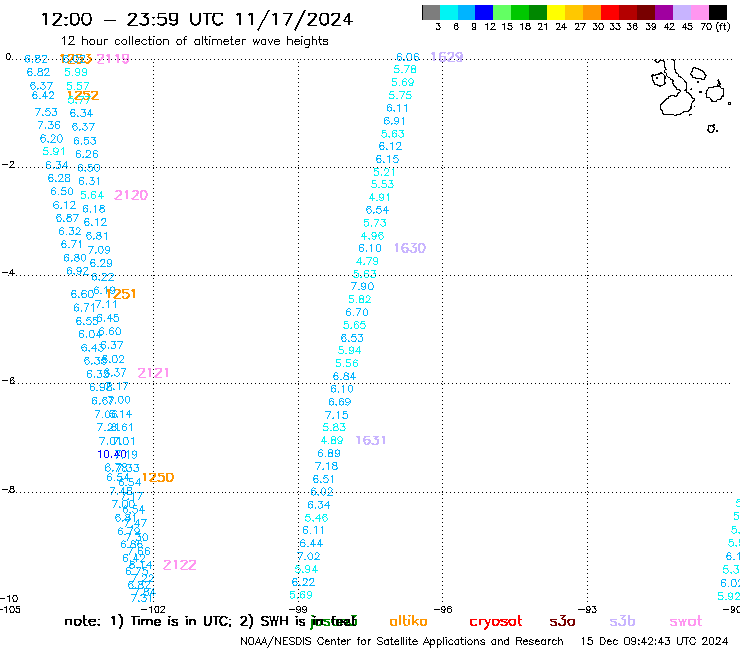Click the 7.53 wave height value
Image resolution: width=740 pixels, height=650 pixels.
click(x=46, y=112)
